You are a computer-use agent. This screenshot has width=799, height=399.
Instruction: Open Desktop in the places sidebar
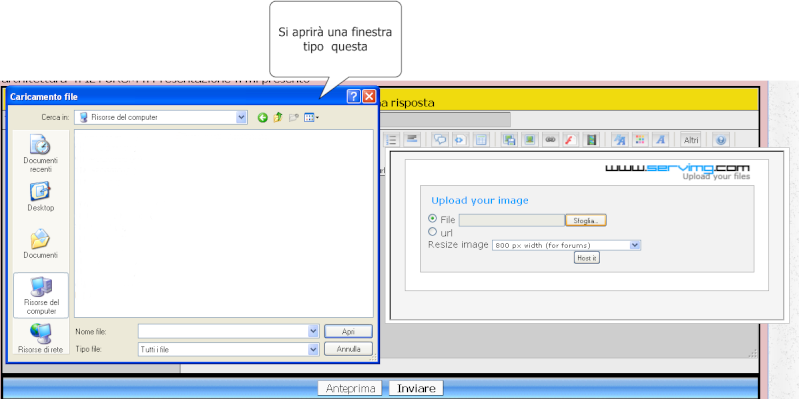point(41,197)
